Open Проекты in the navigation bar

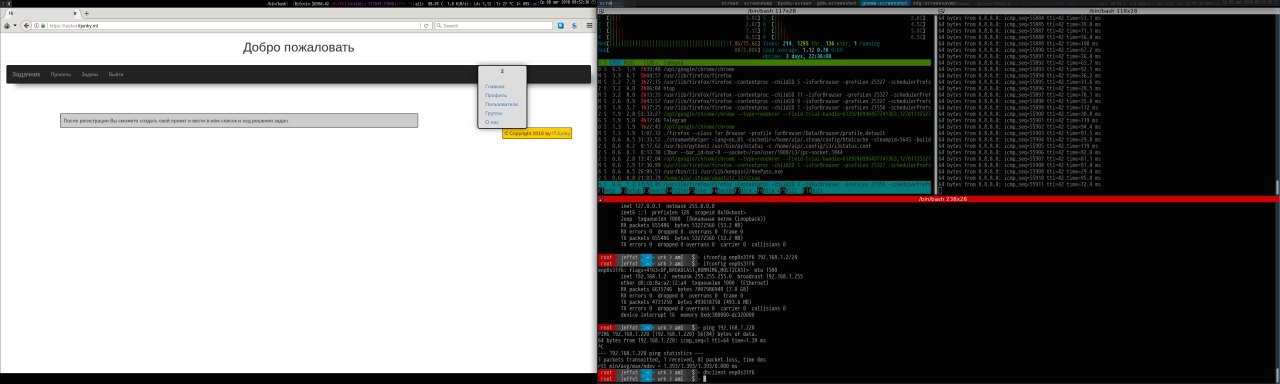(60, 75)
